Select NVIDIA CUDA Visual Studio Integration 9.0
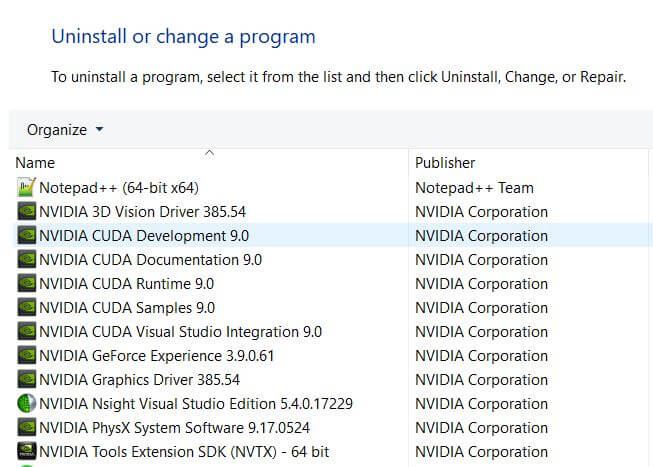The width and height of the screenshot is (653, 467). click(x=180, y=332)
